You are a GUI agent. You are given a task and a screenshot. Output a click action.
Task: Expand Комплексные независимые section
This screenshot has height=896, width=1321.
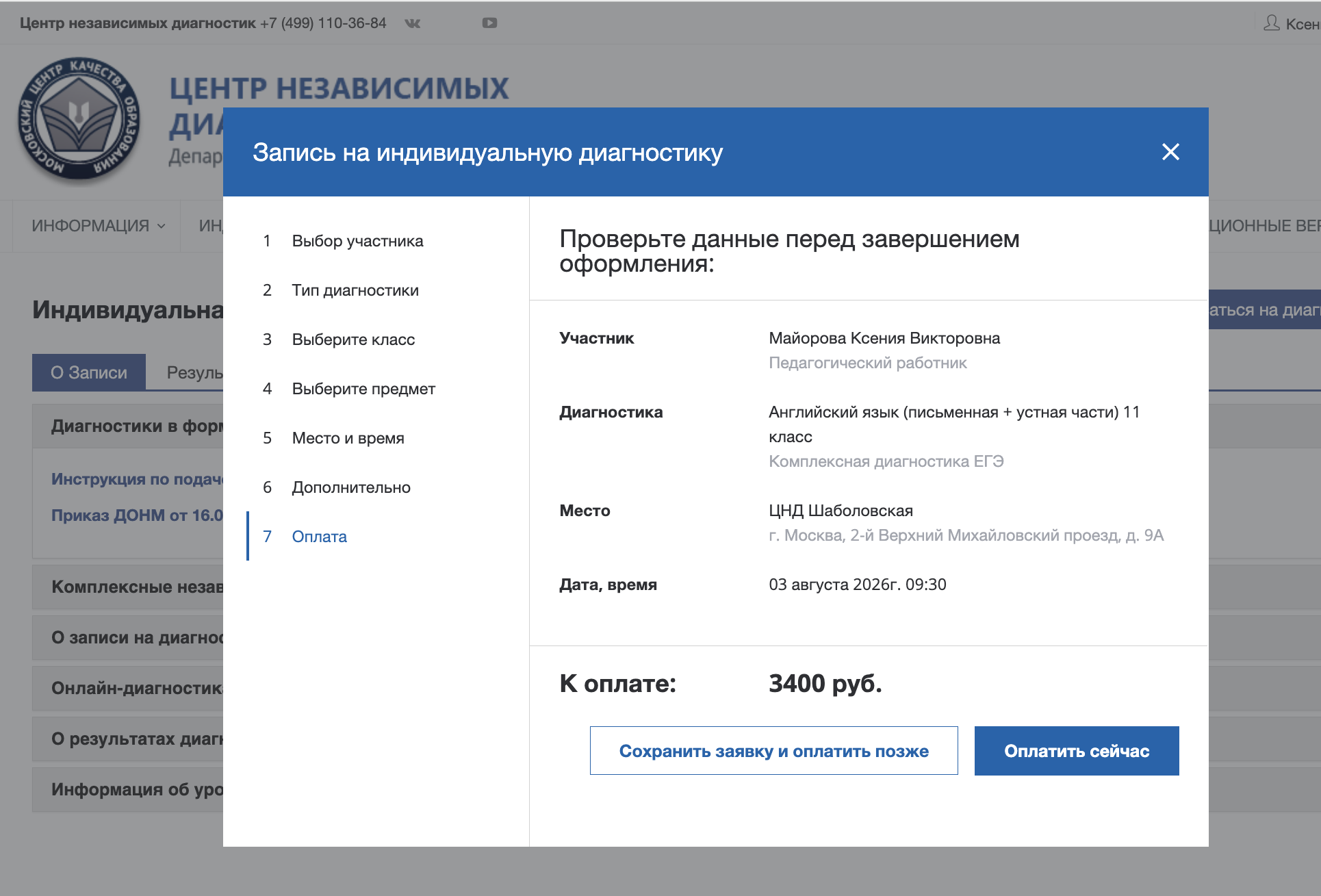[128, 587]
